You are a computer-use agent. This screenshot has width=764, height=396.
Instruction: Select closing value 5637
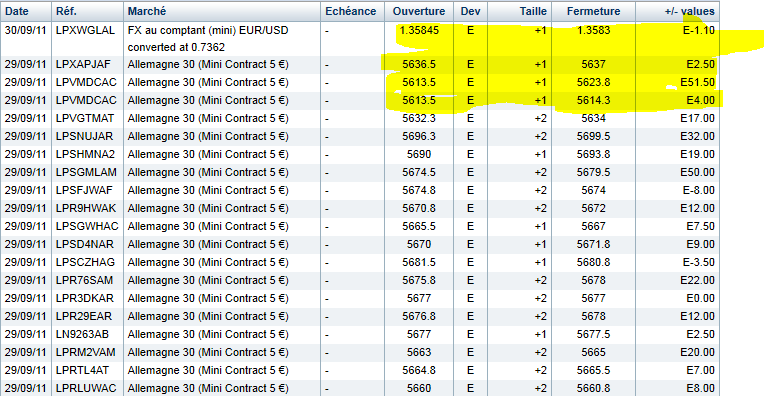[593, 64]
